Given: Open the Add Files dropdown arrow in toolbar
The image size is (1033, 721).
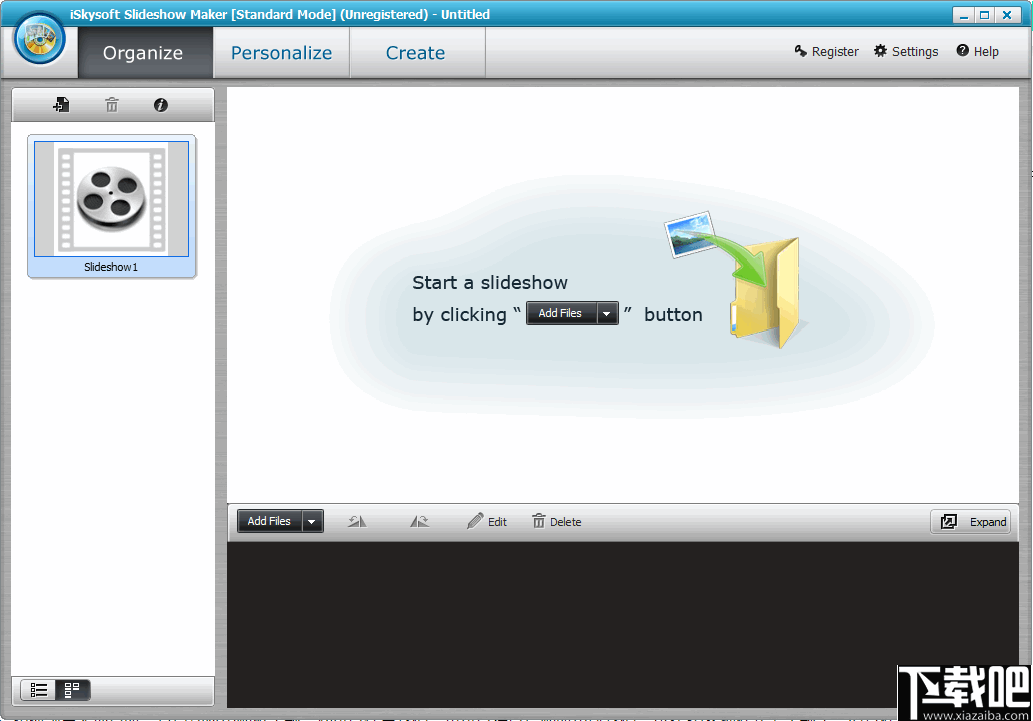Looking at the screenshot, I should click(311, 520).
